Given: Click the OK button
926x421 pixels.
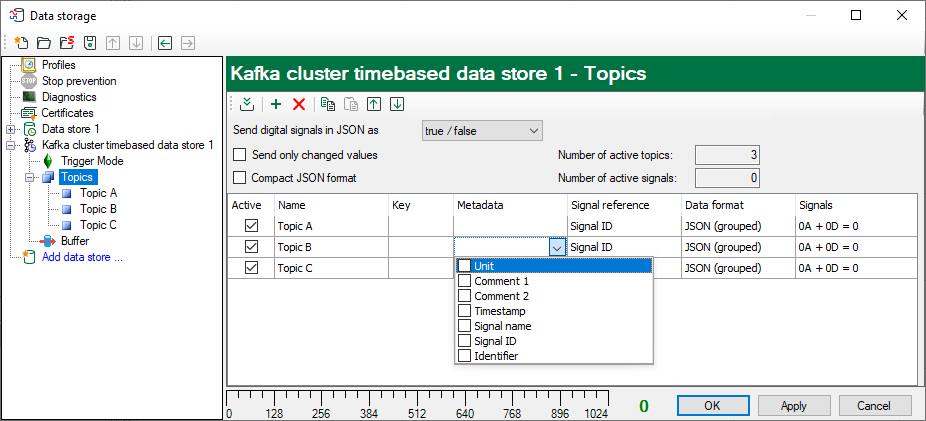Looking at the screenshot, I should coord(712,406).
